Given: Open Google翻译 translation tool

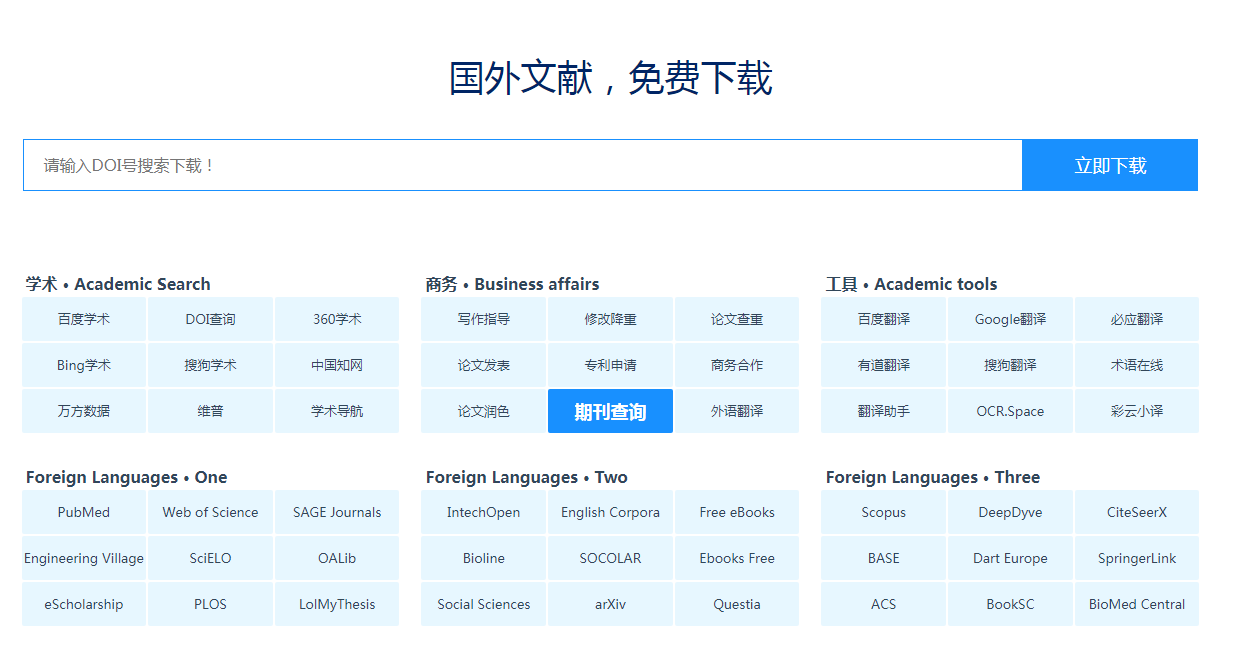Looking at the screenshot, I should coord(1010,319).
